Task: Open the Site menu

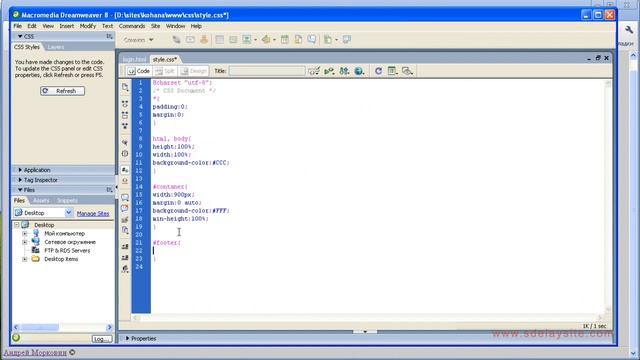Action: tap(156, 26)
